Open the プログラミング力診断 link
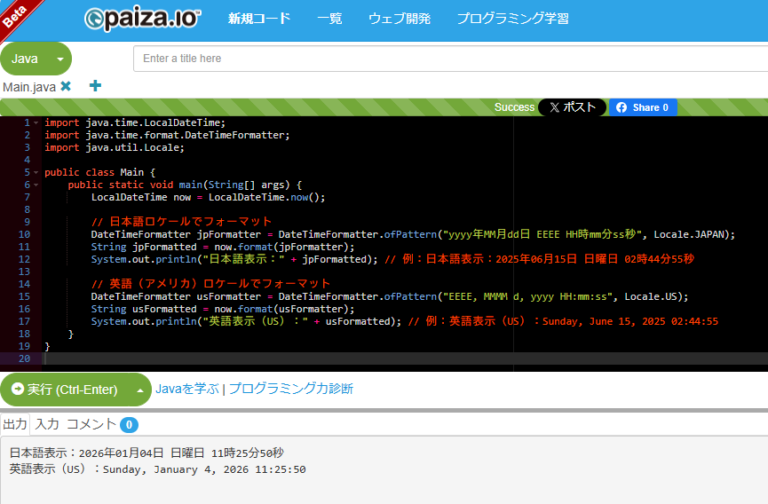The width and height of the screenshot is (768, 504). tap(290, 389)
